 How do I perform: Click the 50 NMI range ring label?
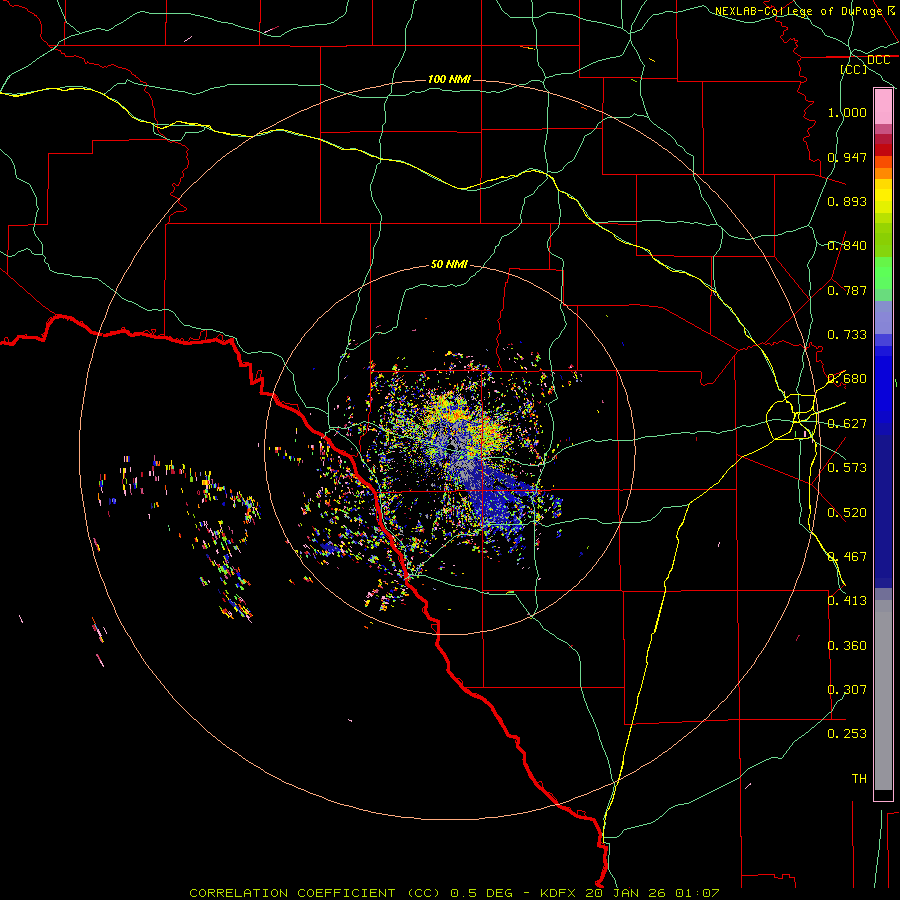(449, 264)
